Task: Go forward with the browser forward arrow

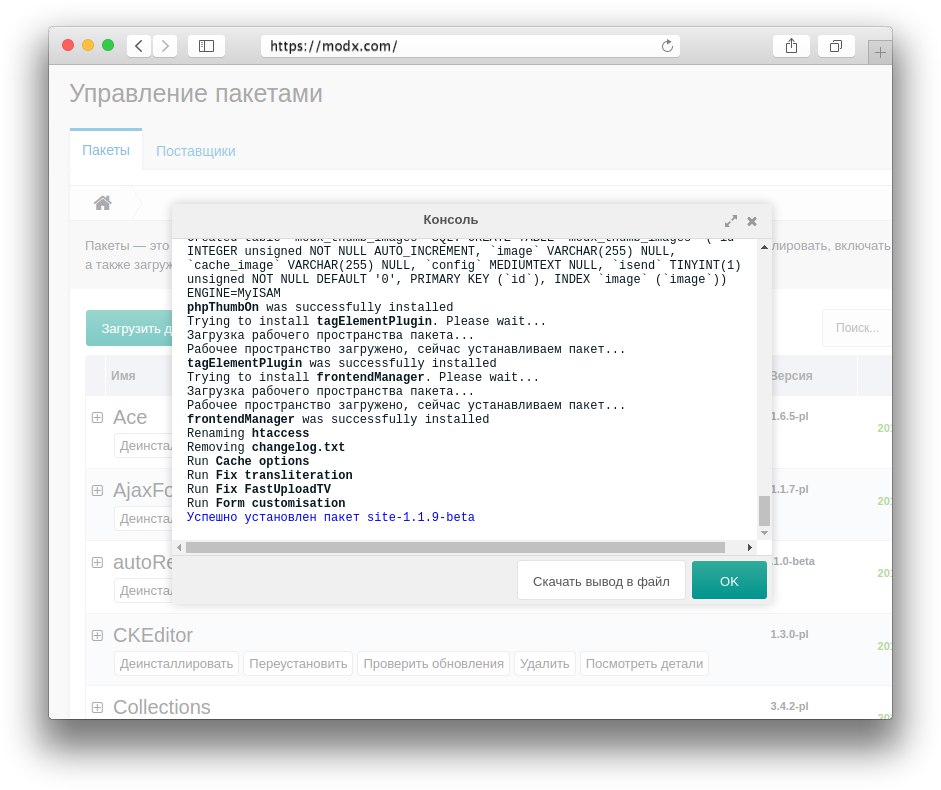Action: pos(165,46)
